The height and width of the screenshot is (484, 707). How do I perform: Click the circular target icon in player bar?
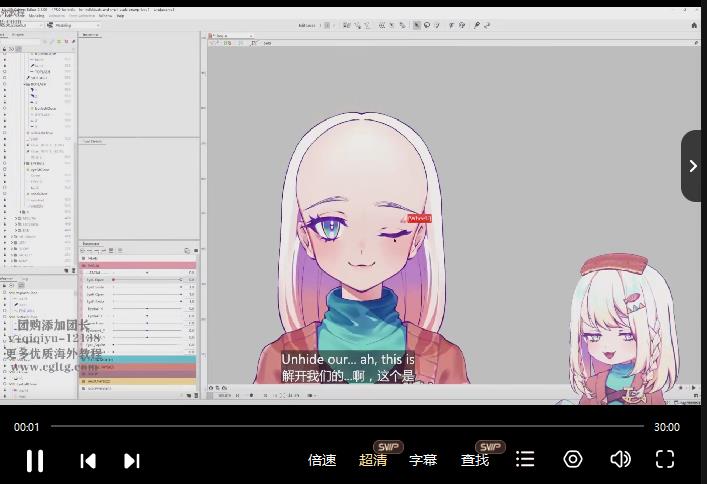pos(573,459)
